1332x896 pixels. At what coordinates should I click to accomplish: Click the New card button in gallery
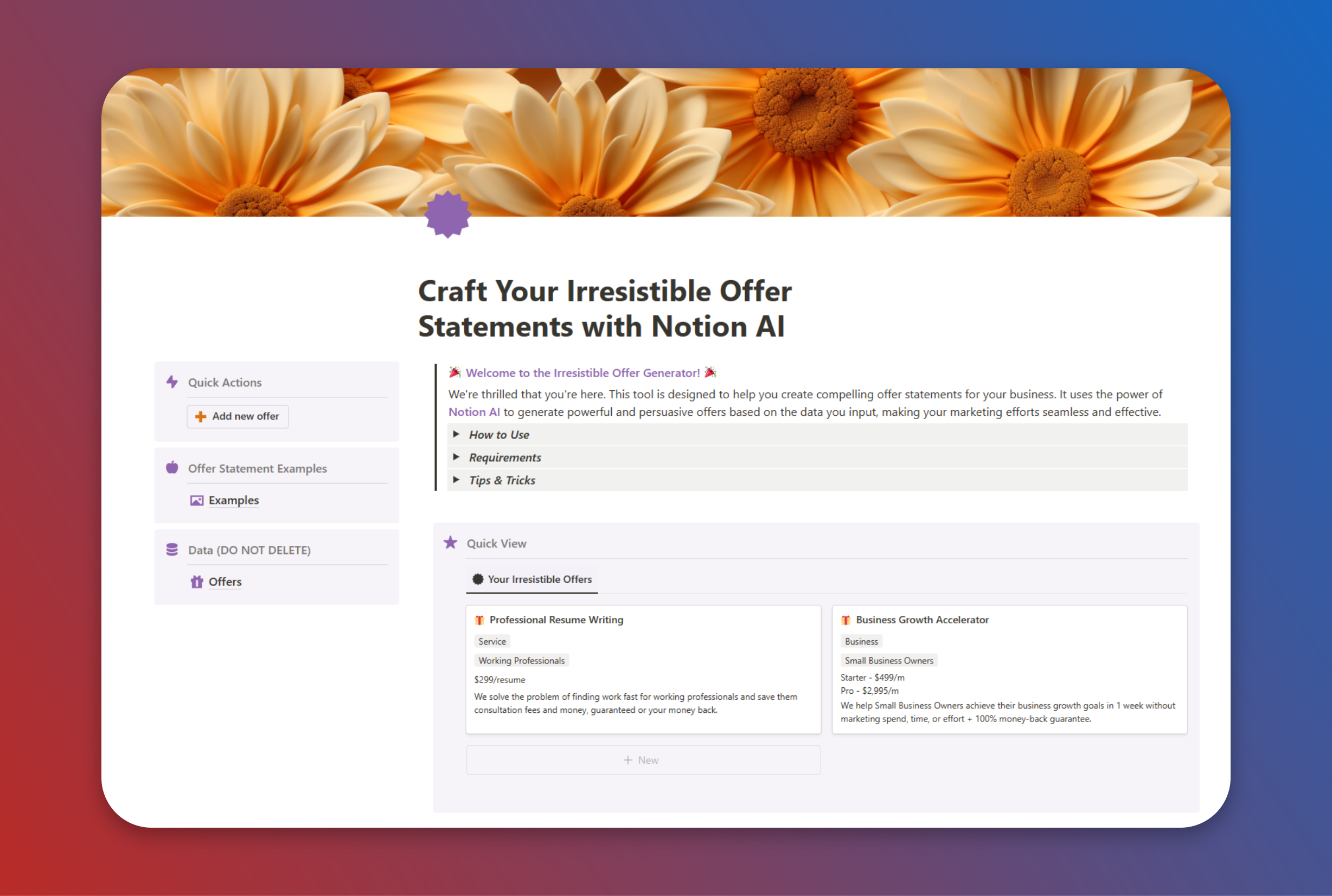[x=643, y=760]
